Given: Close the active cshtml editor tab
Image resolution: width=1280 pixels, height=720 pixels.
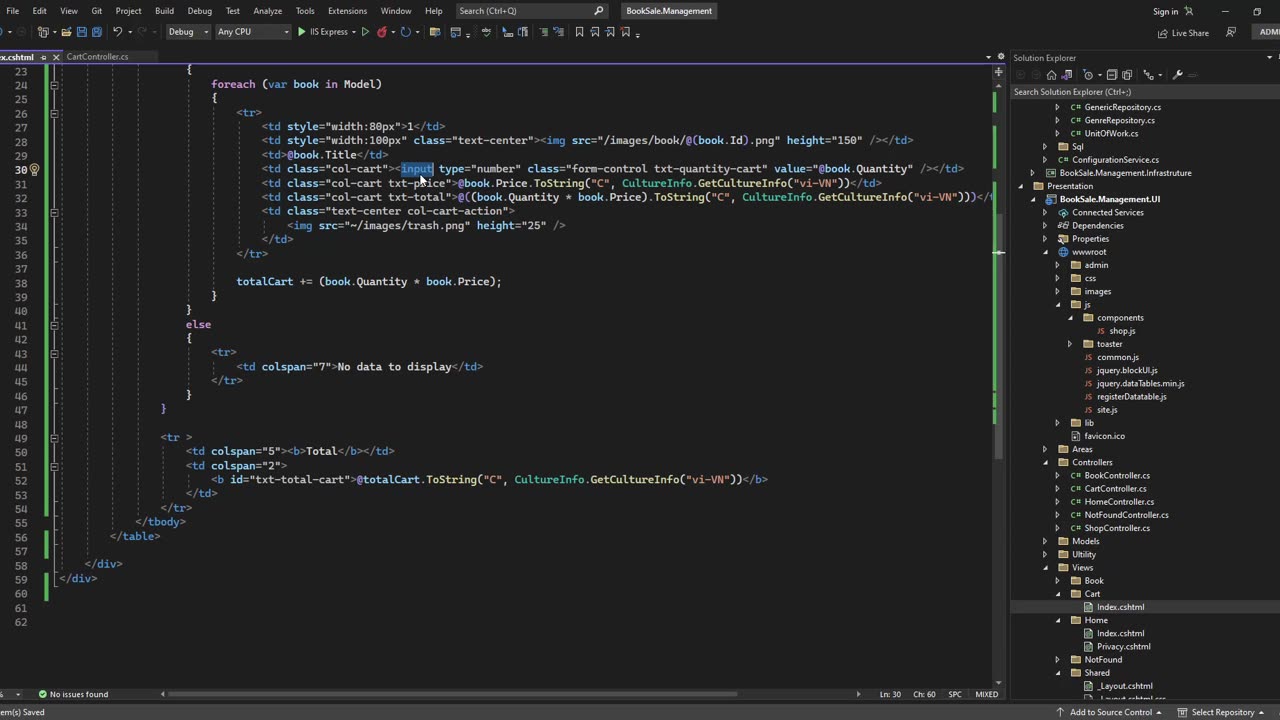Looking at the screenshot, I should click(56, 58).
